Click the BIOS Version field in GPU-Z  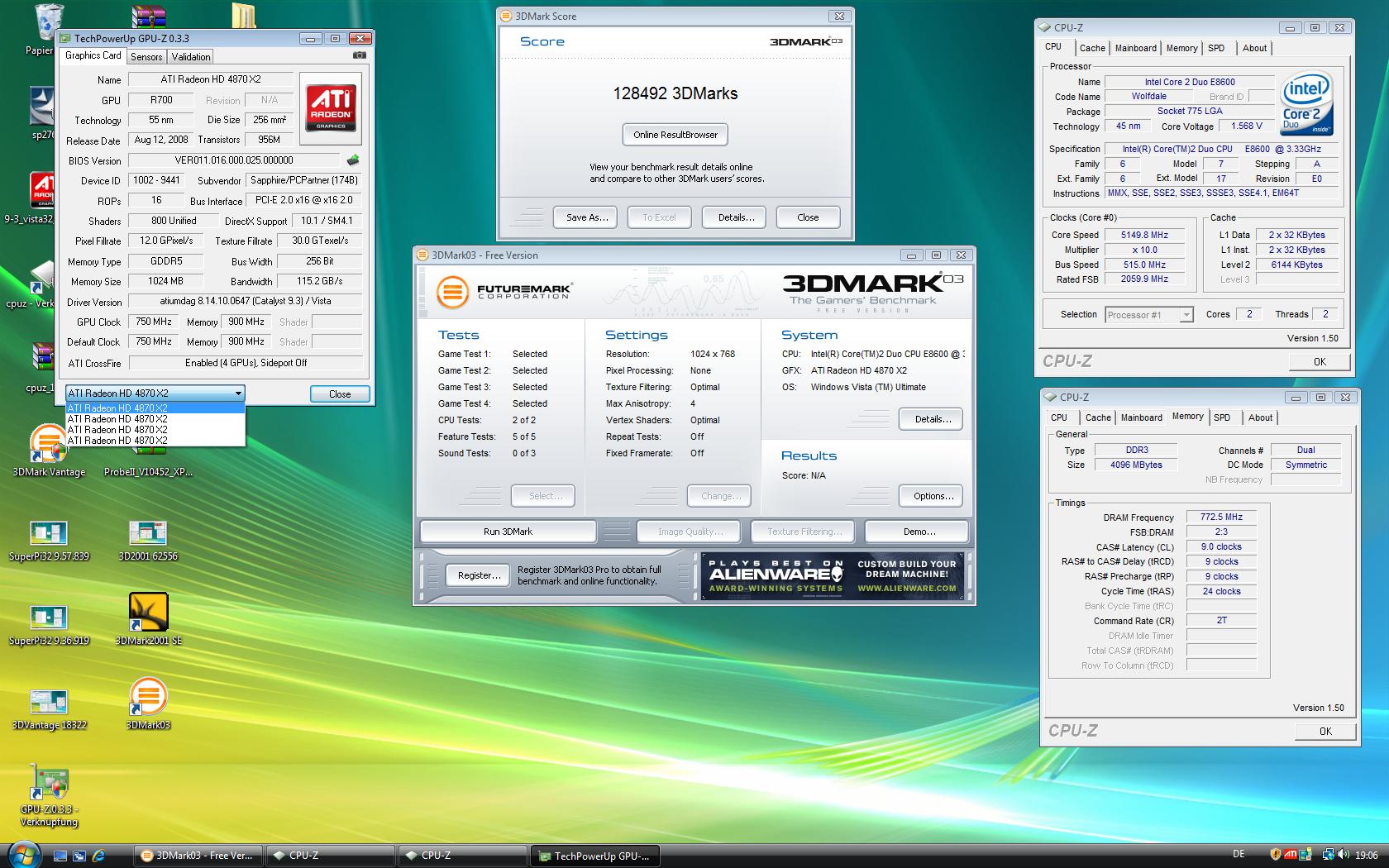point(234,160)
